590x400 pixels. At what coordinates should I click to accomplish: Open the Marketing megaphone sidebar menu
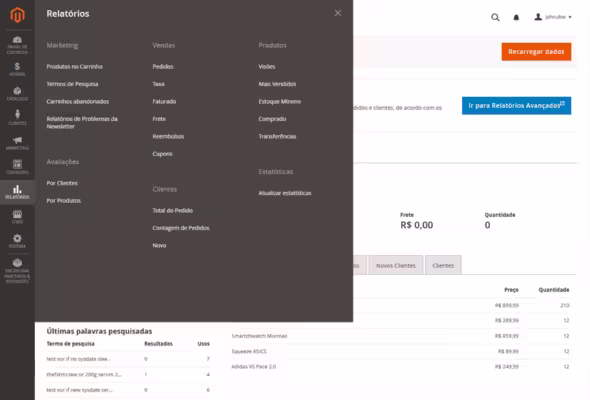(17, 143)
